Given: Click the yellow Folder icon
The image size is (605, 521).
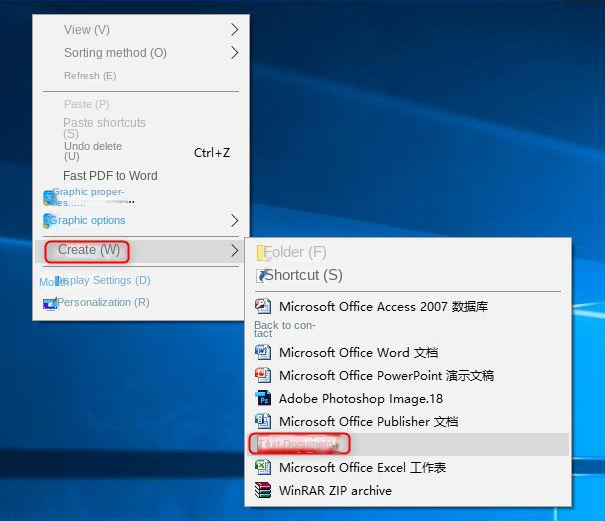Looking at the screenshot, I should [x=260, y=253].
